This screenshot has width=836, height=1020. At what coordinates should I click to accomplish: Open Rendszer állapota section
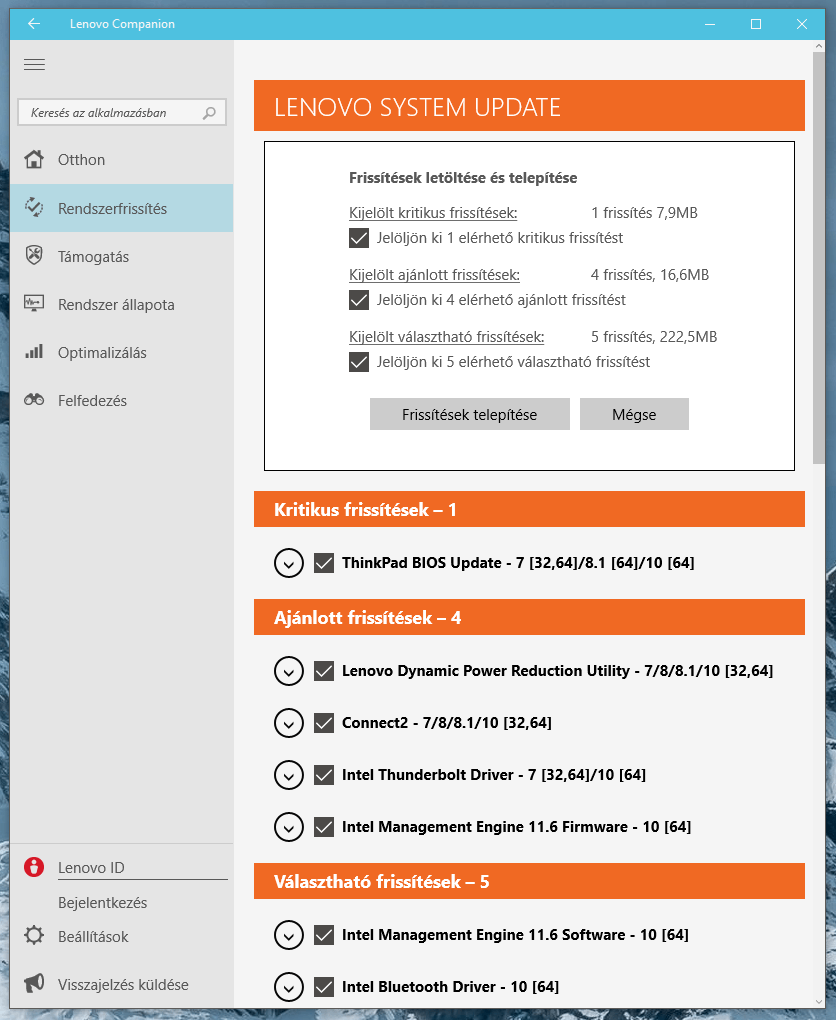click(x=122, y=304)
